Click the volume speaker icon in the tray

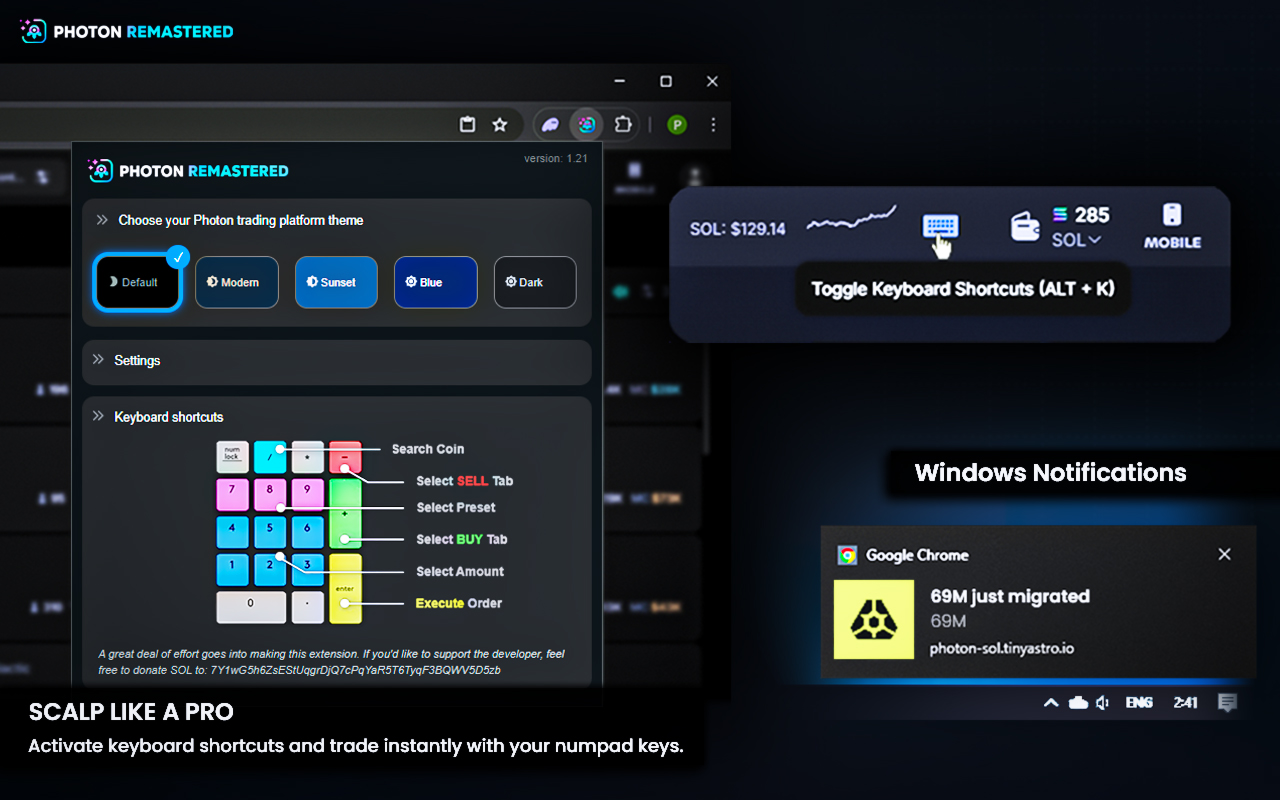[1103, 703]
